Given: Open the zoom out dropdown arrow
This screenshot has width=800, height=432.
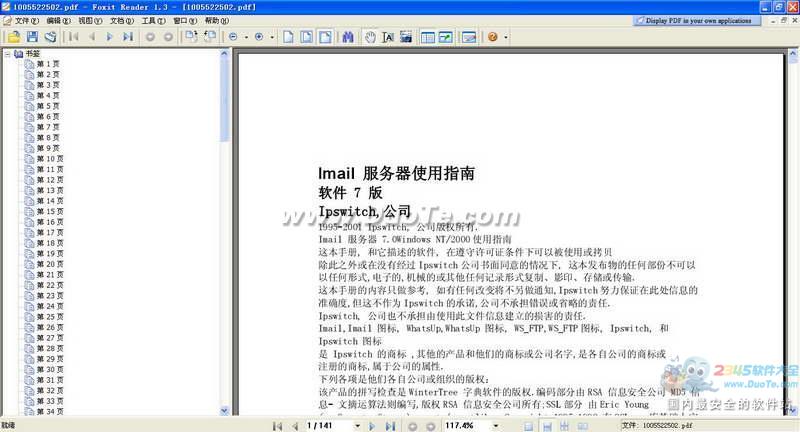Looking at the screenshot, I should click(x=246, y=37).
